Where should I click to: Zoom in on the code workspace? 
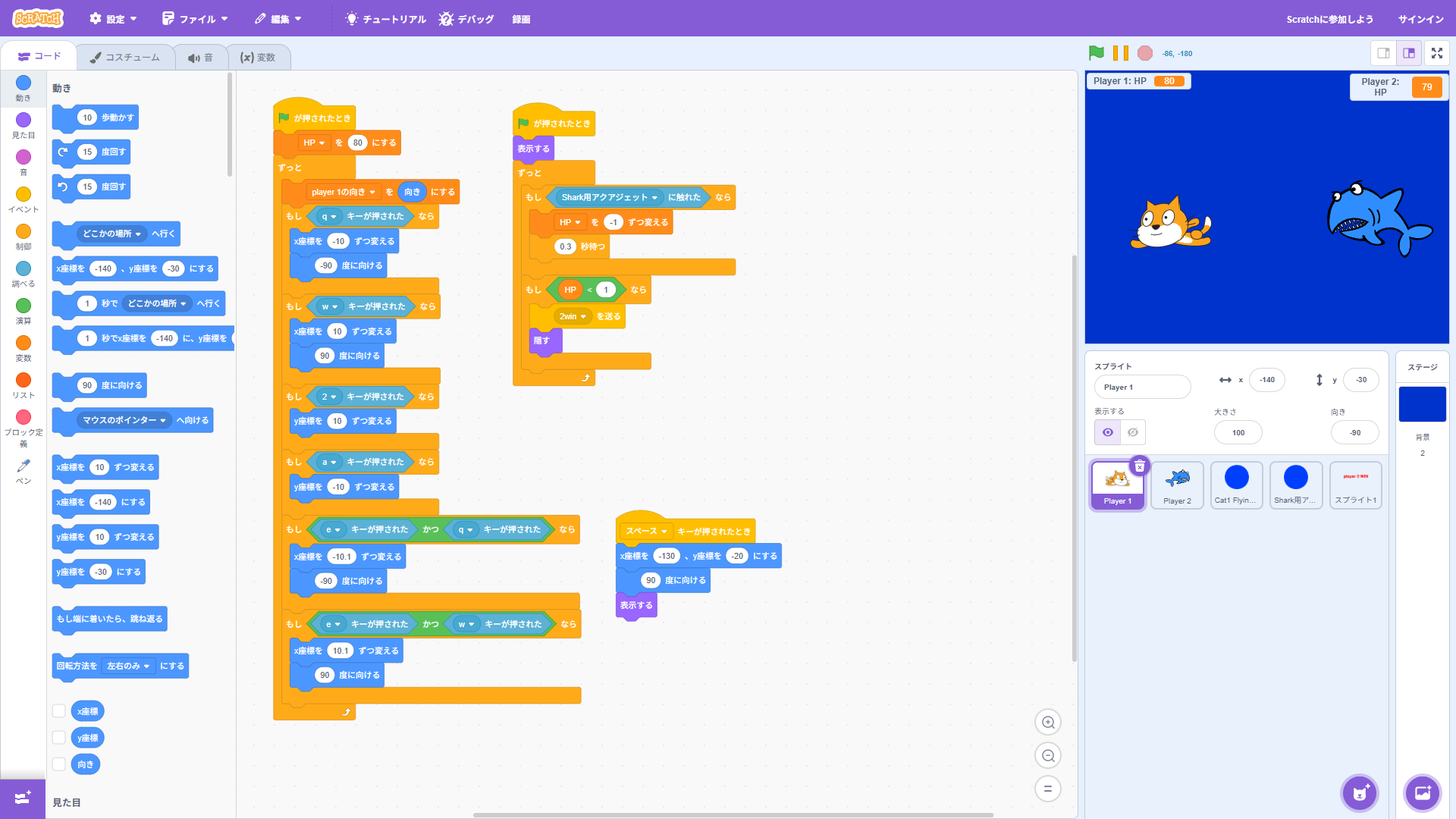(x=1047, y=723)
